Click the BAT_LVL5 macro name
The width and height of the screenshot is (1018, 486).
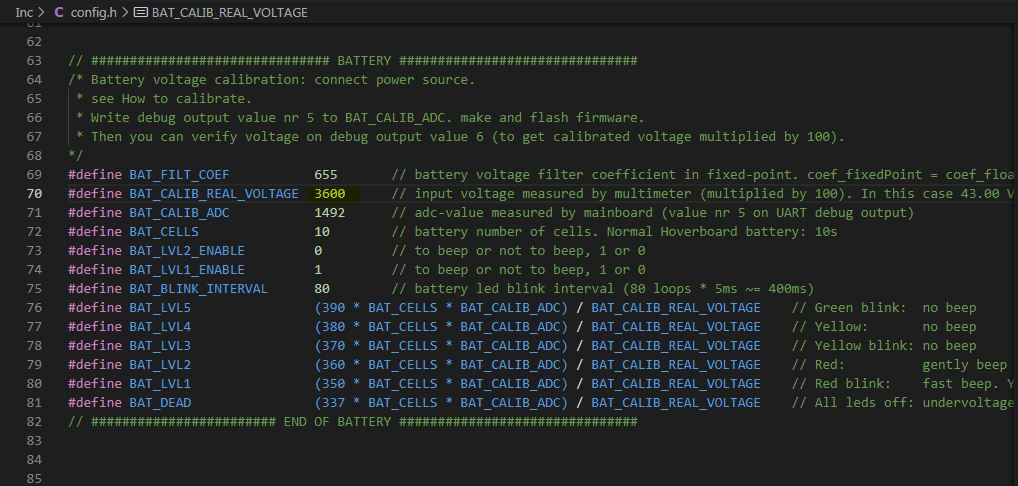tap(160, 307)
